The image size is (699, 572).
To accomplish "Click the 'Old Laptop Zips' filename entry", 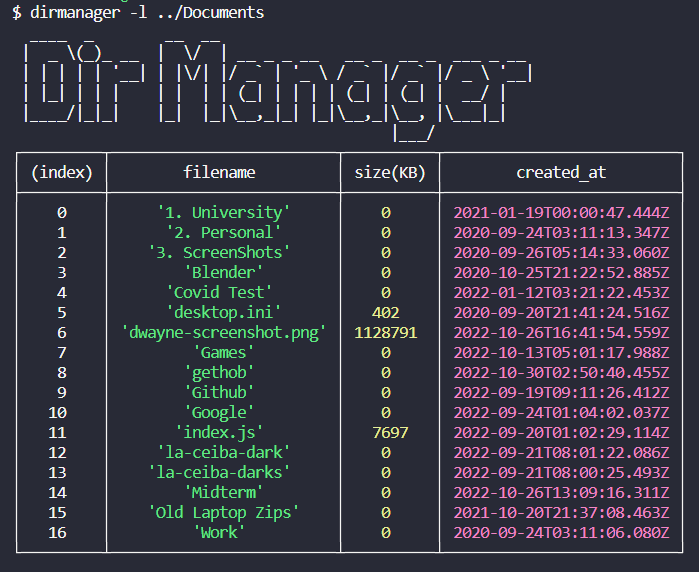I will pyautogui.click(x=223, y=513).
